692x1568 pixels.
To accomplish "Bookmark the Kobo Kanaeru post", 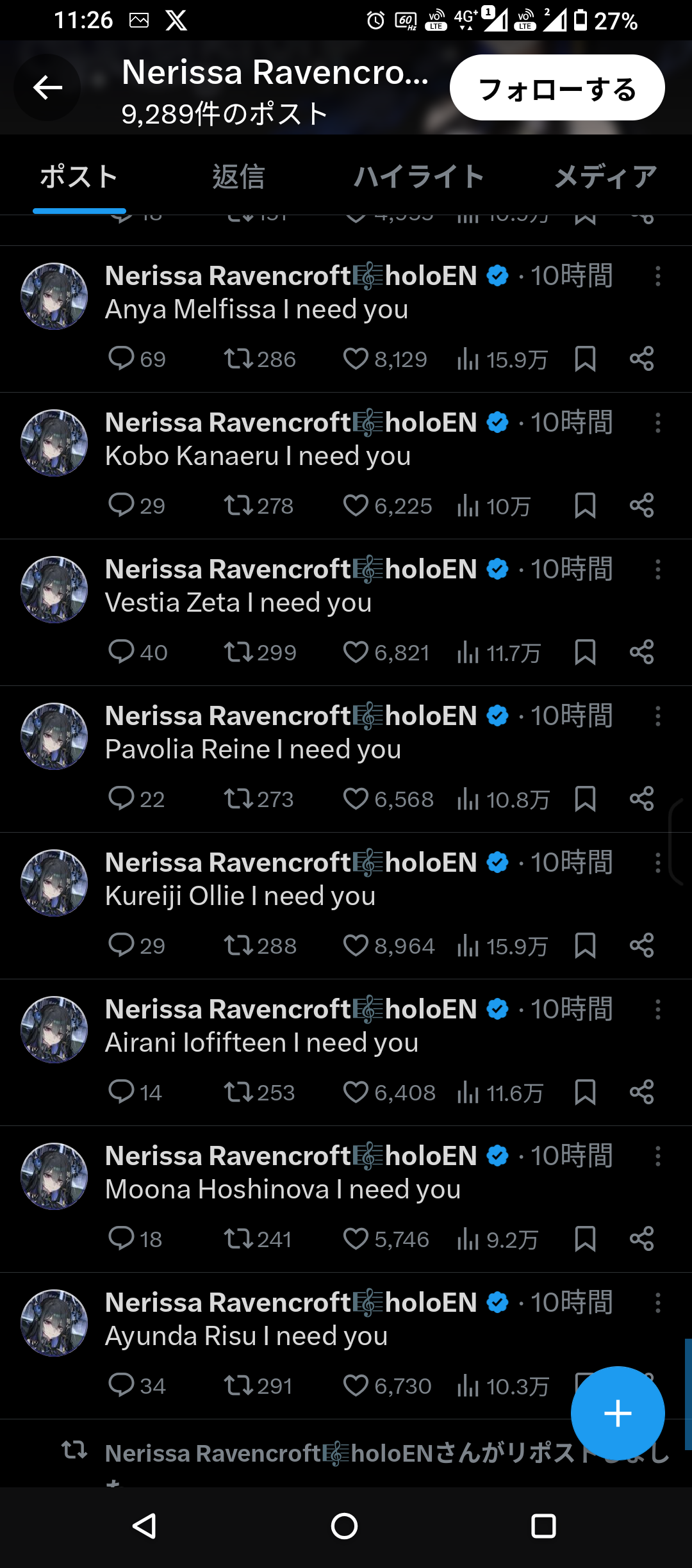I will pos(585,505).
